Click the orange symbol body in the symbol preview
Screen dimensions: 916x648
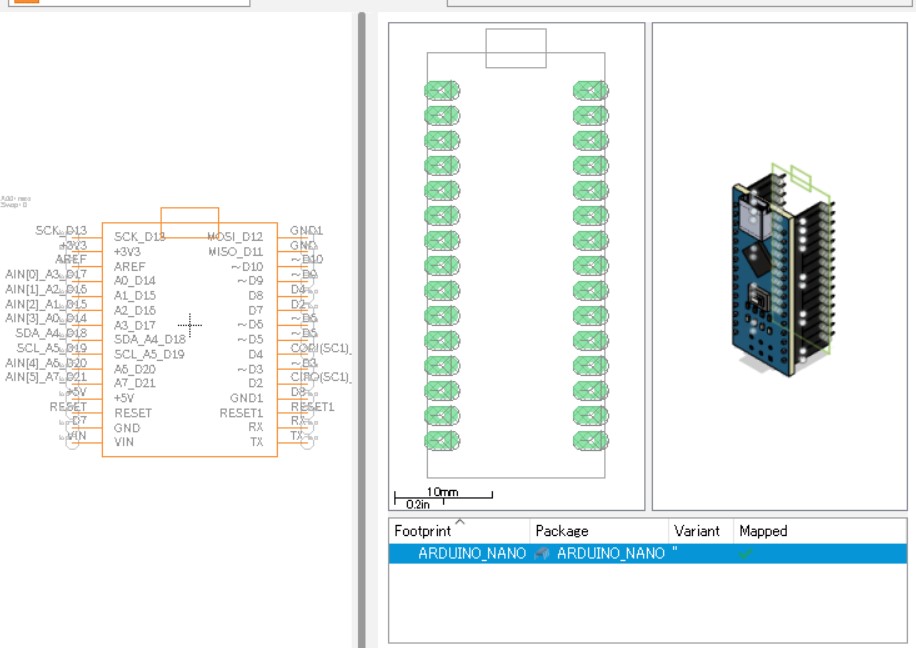tap(189, 339)
